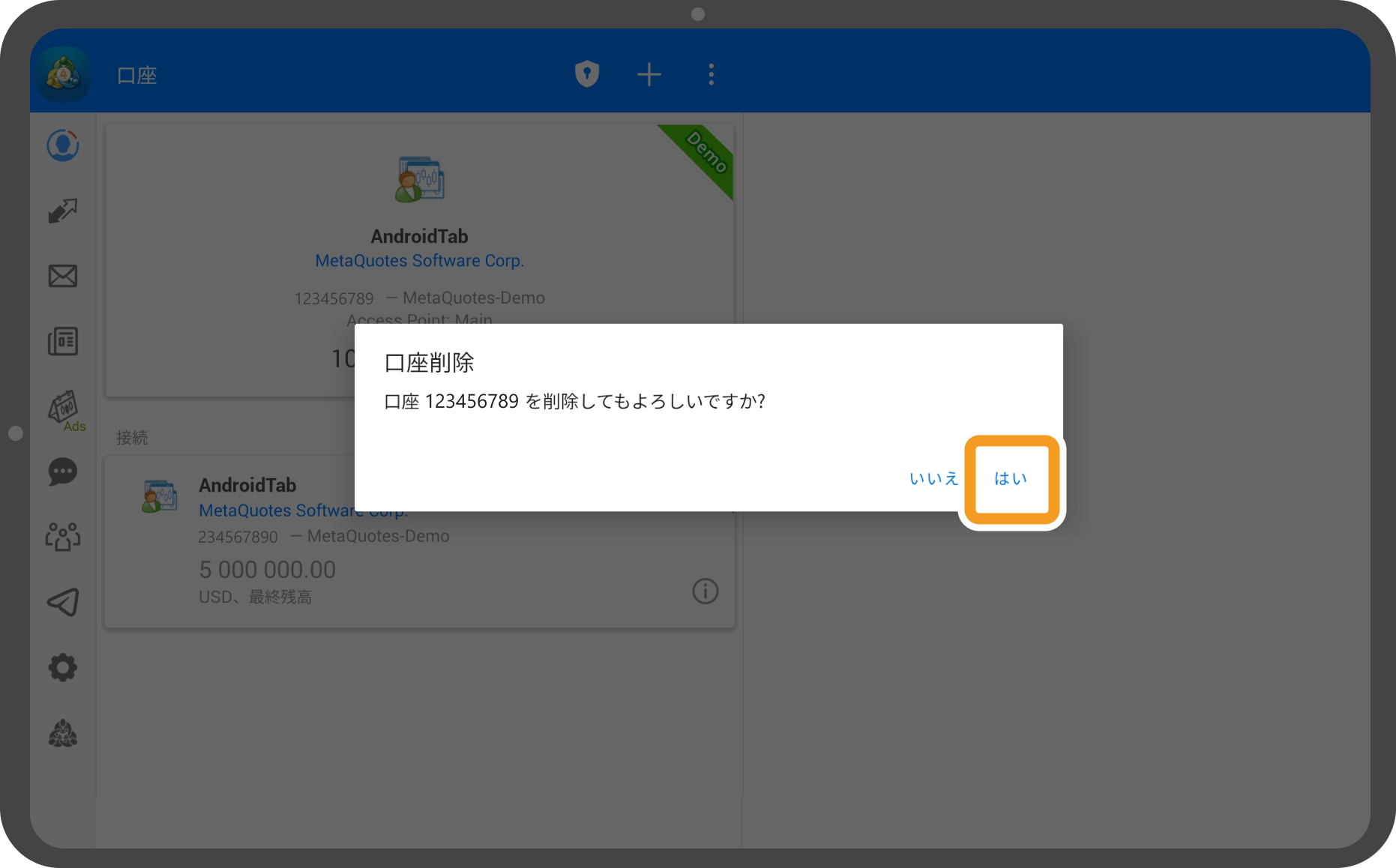Select the Accounts profile icon in sidebar

coord(63,145)
